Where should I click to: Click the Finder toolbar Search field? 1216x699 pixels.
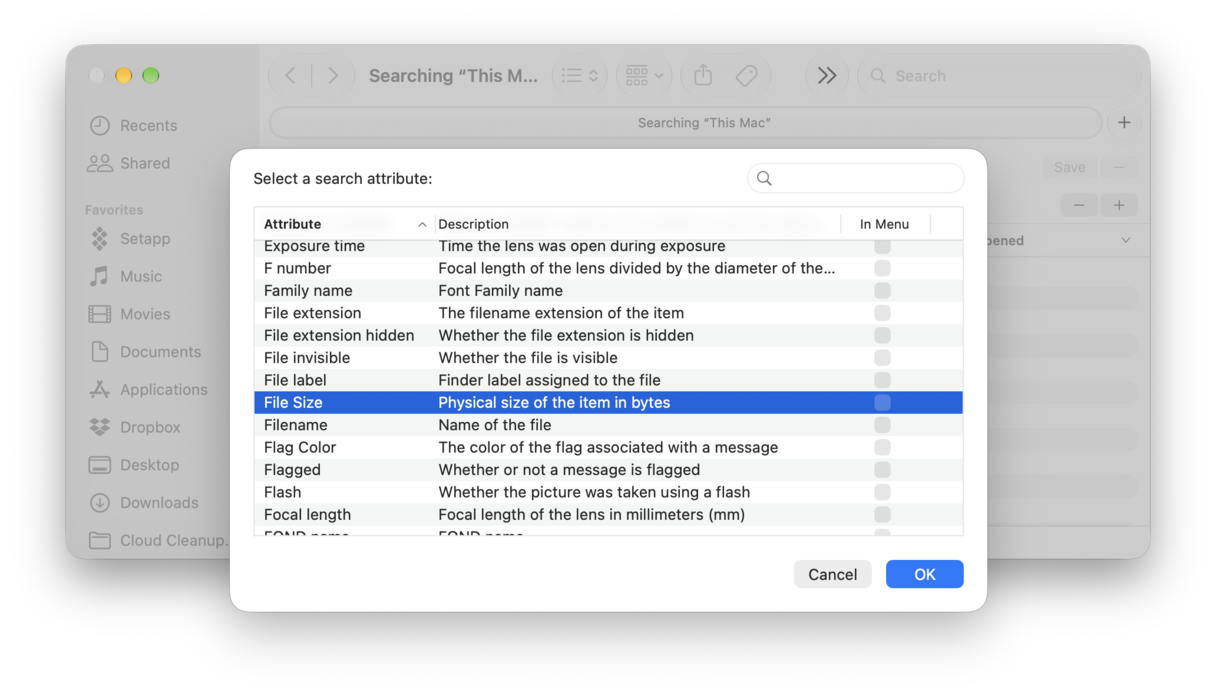click(x=998, y=76)
